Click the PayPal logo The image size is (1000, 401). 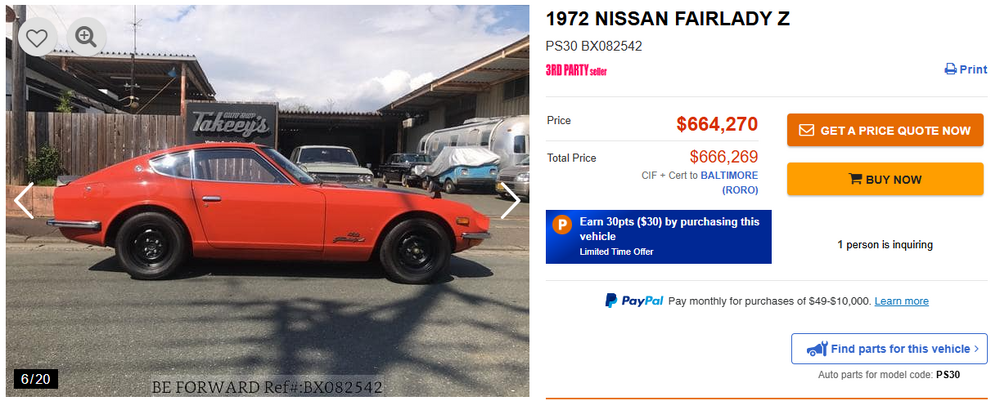[634, 300]
